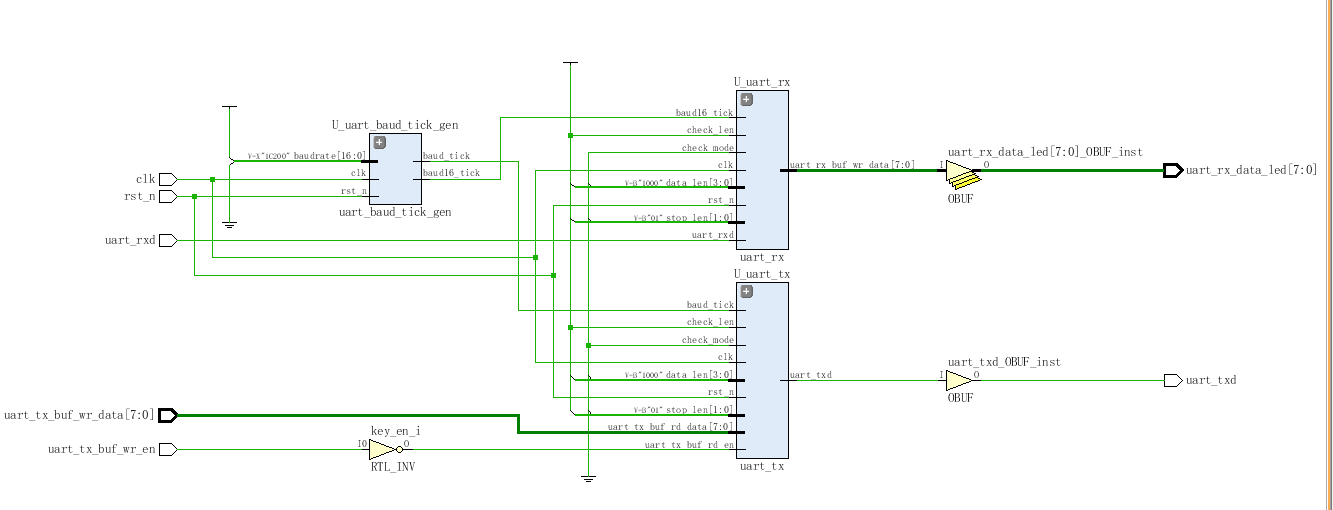Image resolution: width=1333 pixels, height=510 pixels.
Task: Select the U_uart_rx instance label
Action: 762,82
